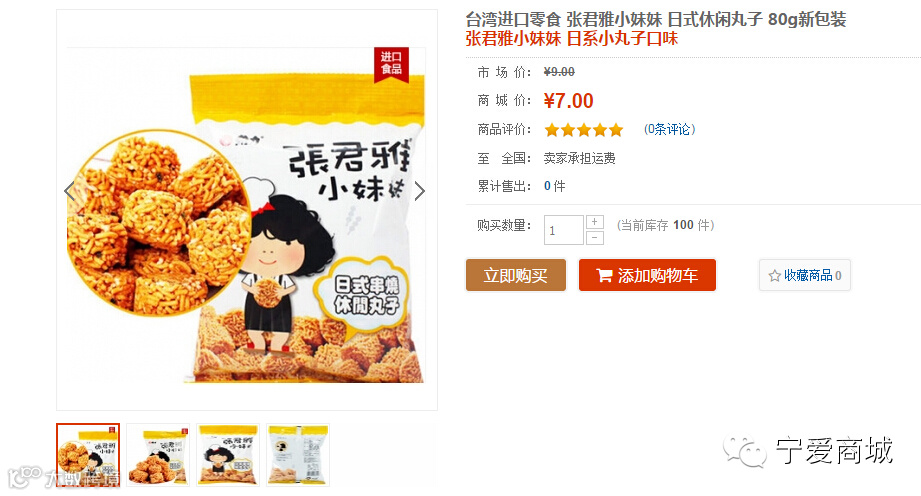Click the five-star product rating icons
Image resolution: width=921 pixels, height=496 pixels.
(583, 130)
